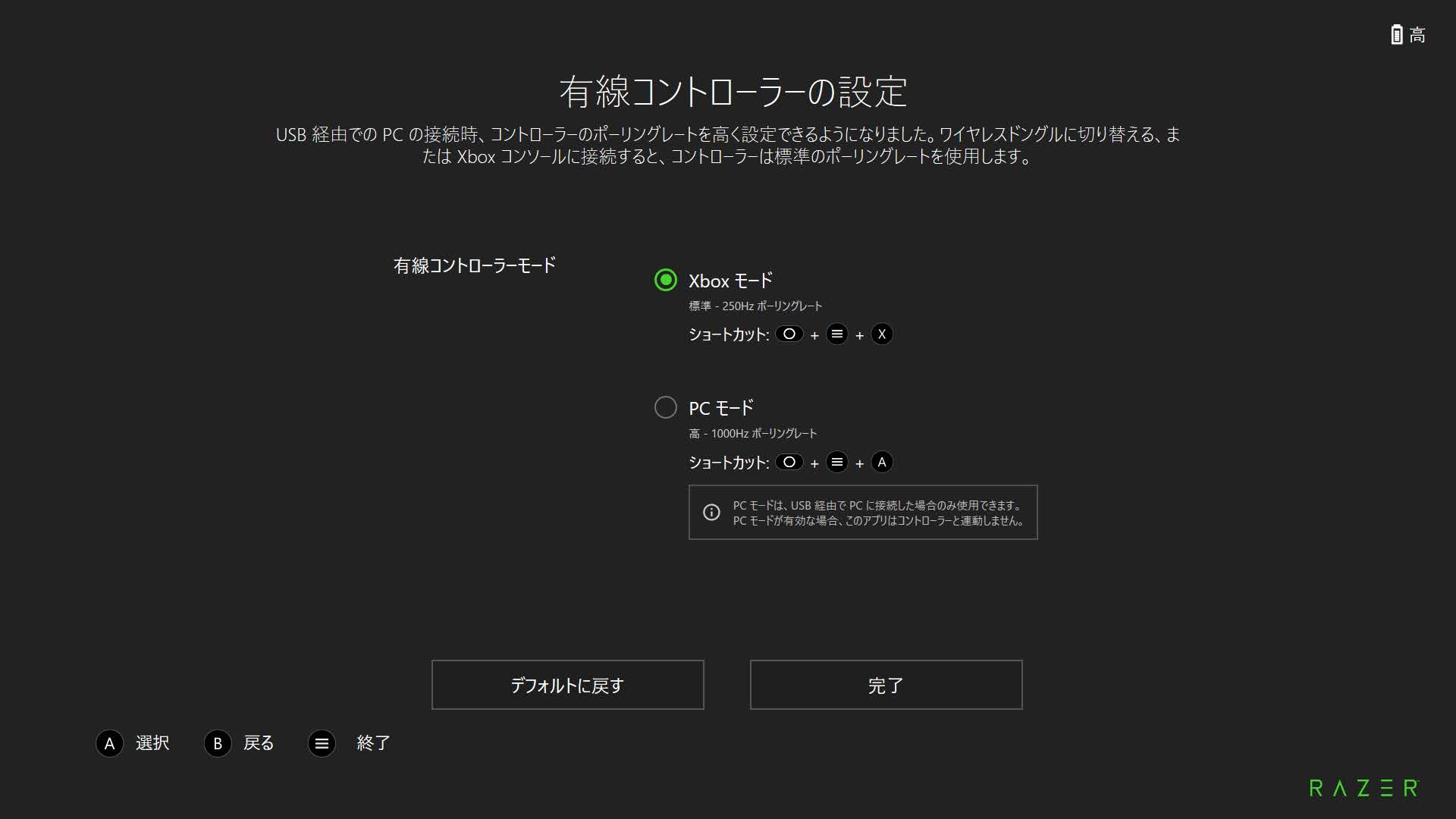Click the B button icon beside 戻る
The image size is (1456, 819).
(218, 743)
